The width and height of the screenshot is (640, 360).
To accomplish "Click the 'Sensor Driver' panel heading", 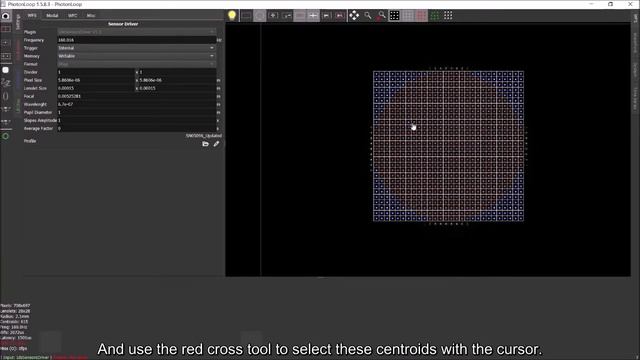I will 123,24.
